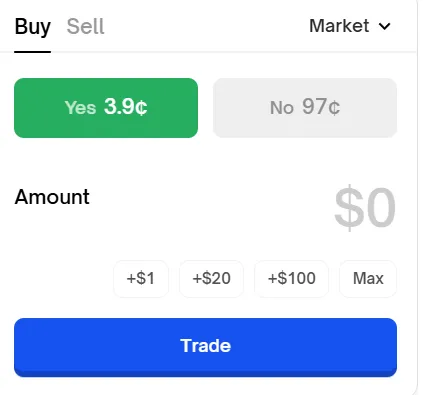Viewport: 436px width, 395px height.
Task: Set amount to Max
Action: [x=368, y=278]
